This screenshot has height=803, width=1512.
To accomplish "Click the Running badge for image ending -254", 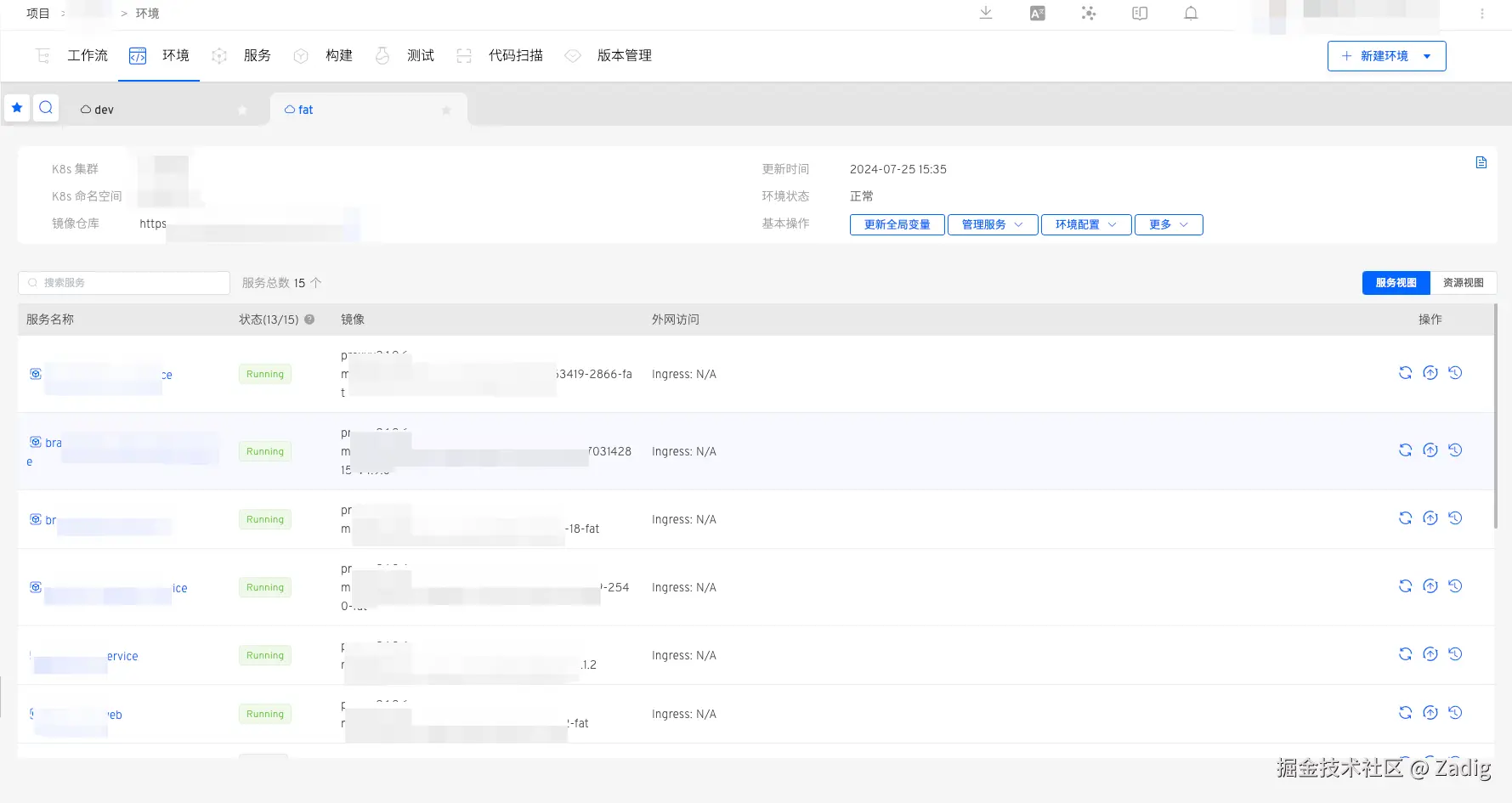I will click(x=265, y=587).
